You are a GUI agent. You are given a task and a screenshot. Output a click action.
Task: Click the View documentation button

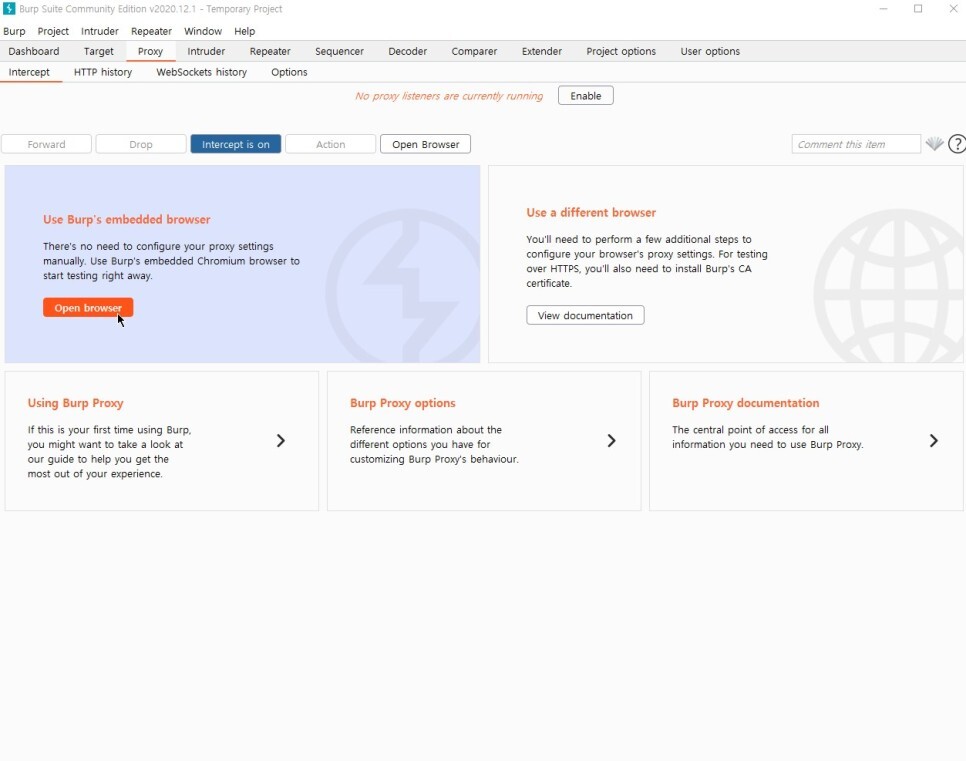[585, 315]
